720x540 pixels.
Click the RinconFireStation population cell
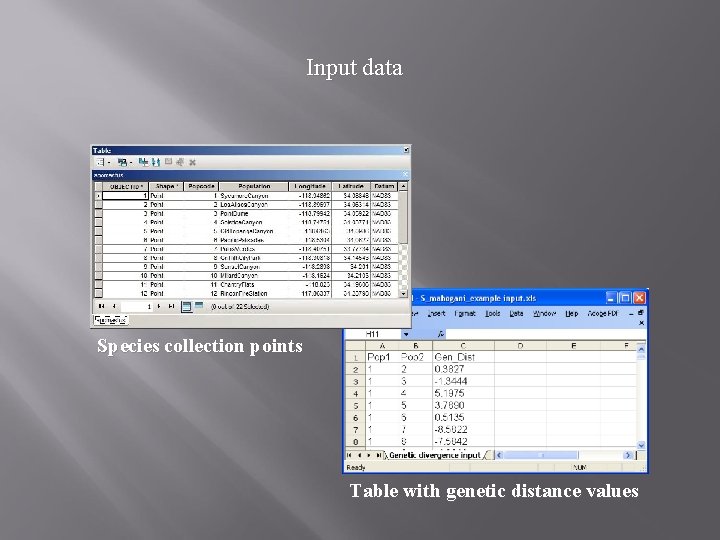(254, 293)
